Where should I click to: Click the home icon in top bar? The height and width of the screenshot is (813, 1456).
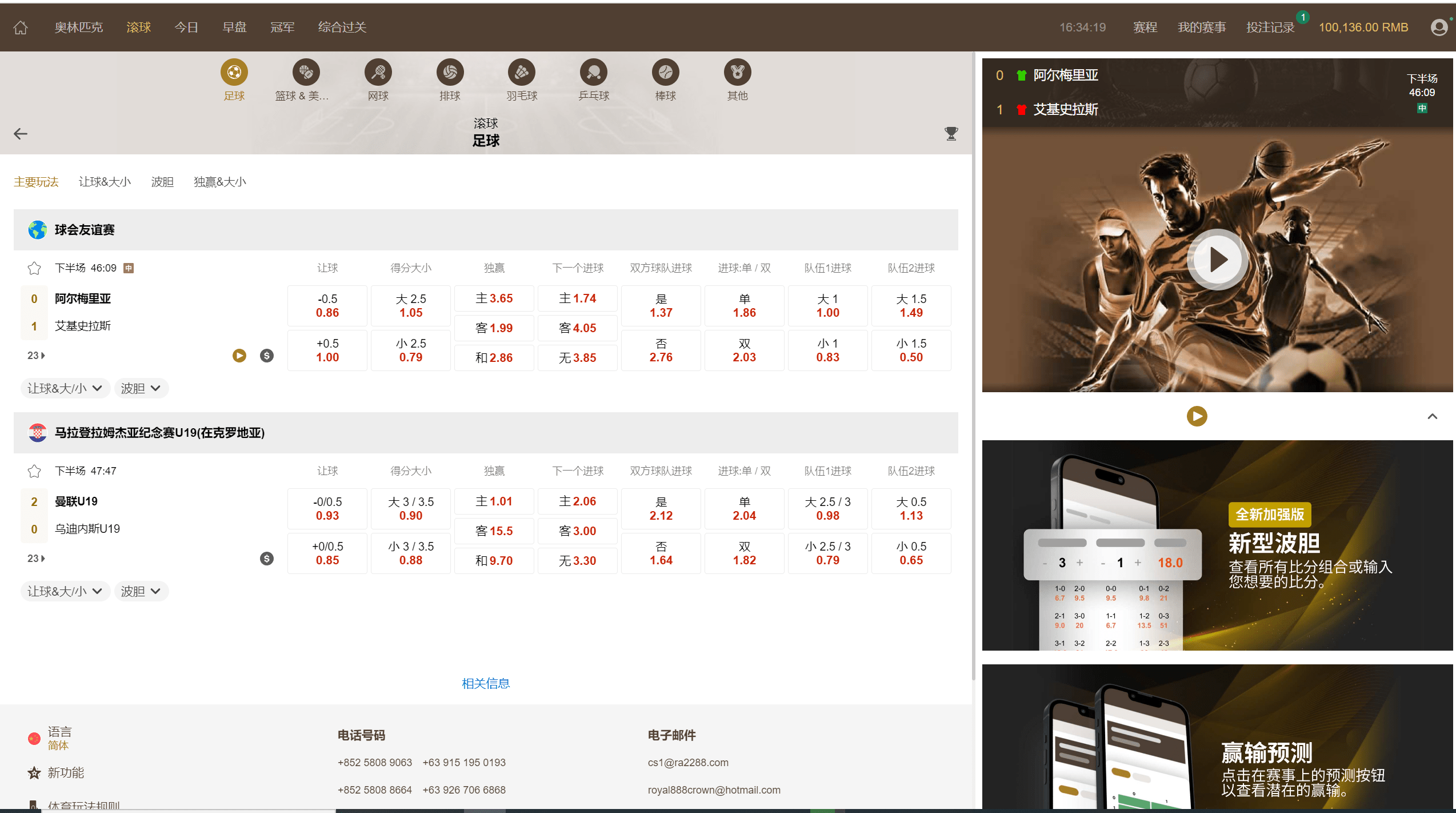click(x=21, y=27)
